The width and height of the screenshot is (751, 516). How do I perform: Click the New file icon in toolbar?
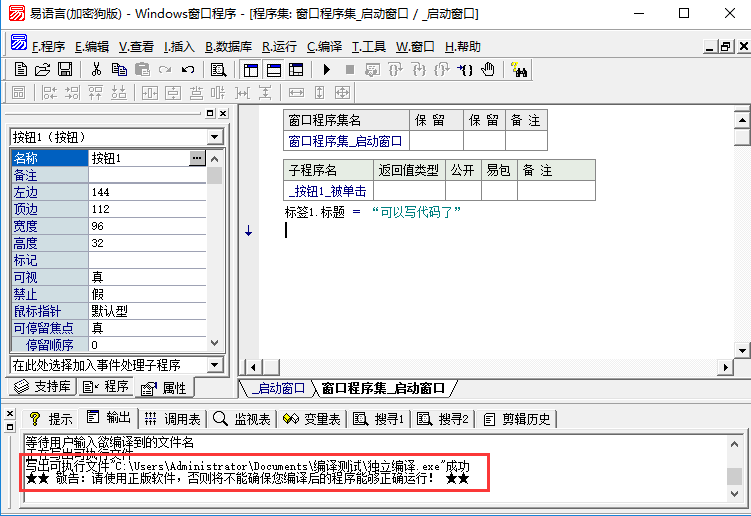[20, 69]
